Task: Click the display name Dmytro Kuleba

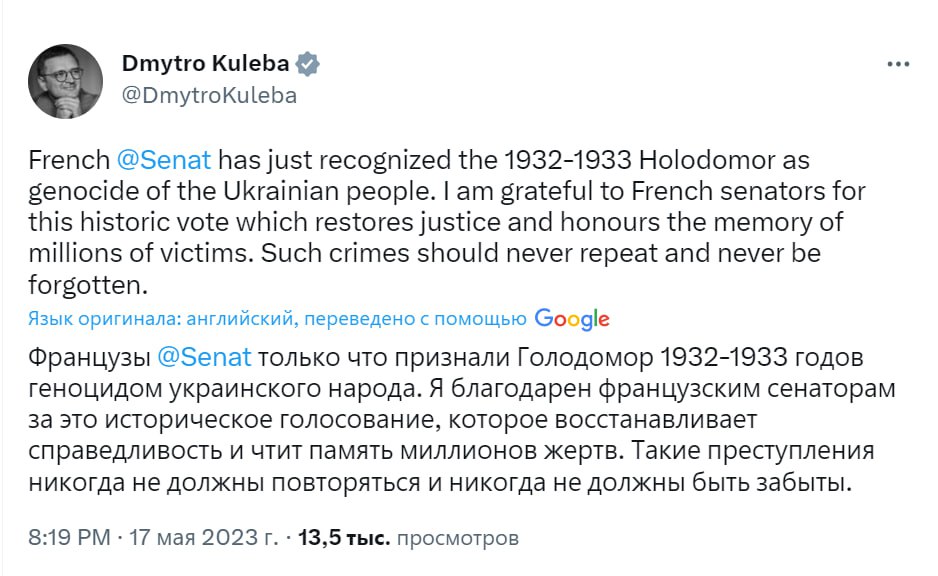Action: [x=205, y=64]
